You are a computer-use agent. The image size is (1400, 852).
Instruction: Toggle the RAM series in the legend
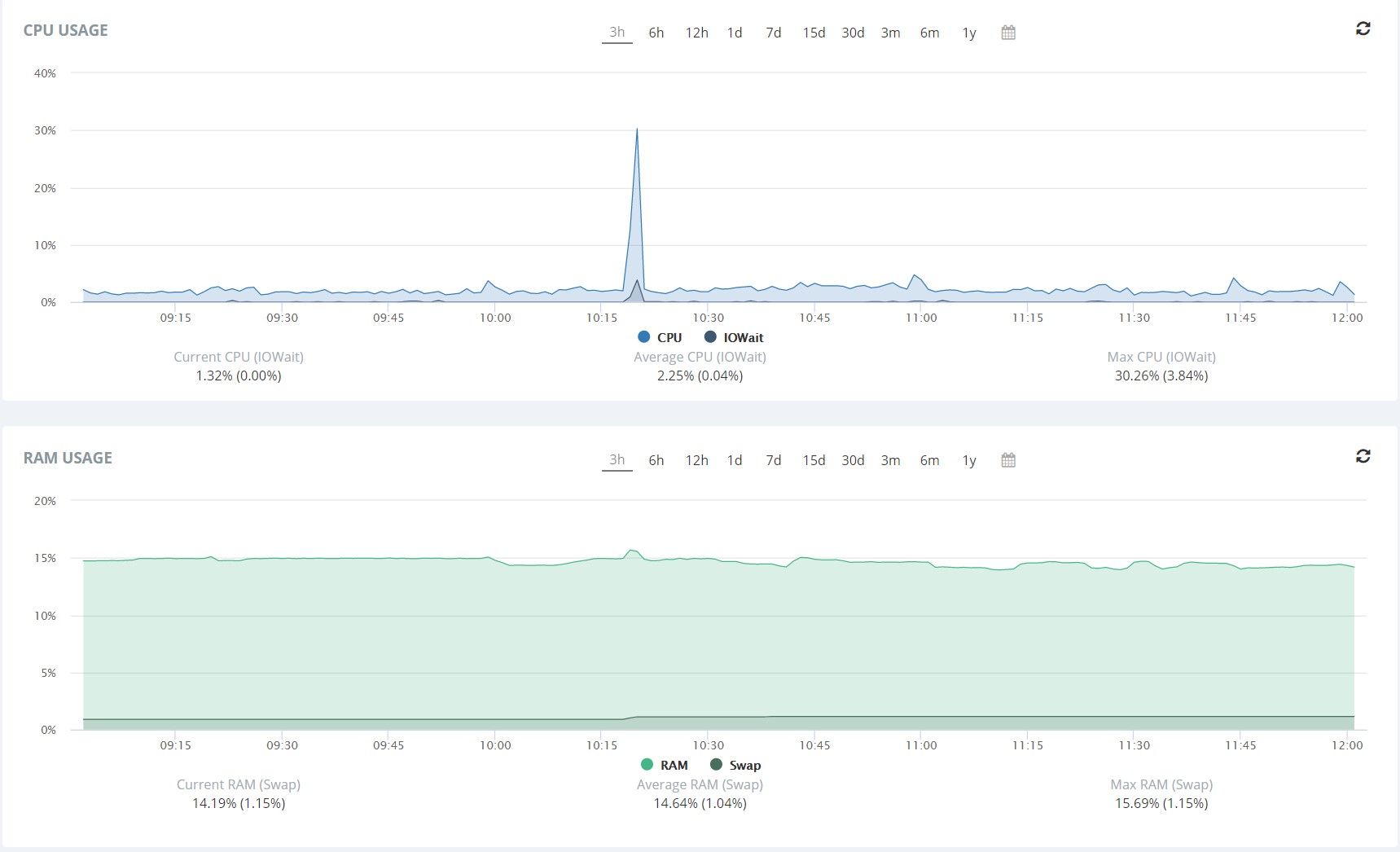(665, 765)
